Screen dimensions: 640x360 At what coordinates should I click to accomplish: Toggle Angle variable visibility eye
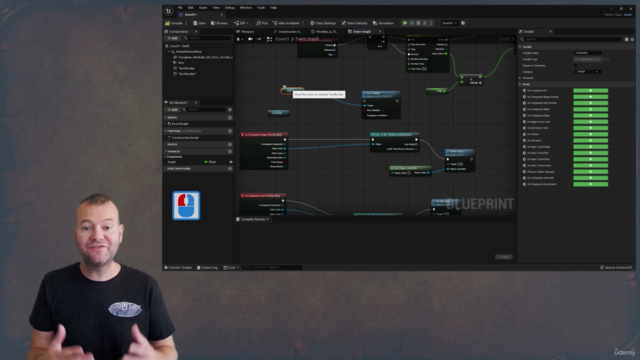click(x=231, y=162)
